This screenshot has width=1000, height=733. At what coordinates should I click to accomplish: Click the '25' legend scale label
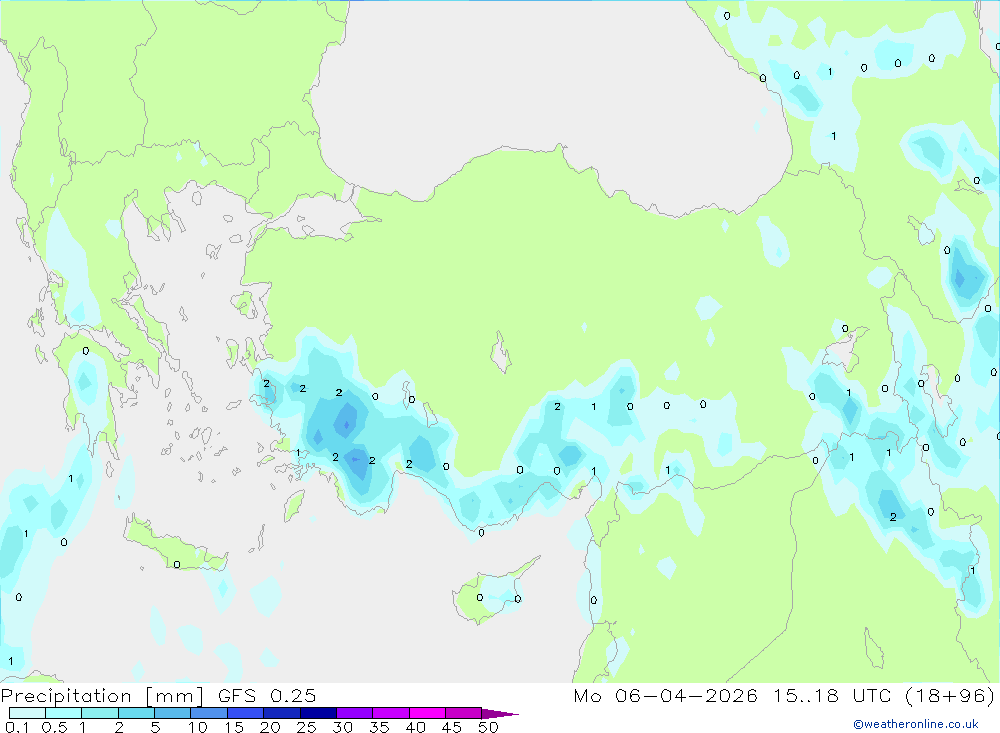coord(307,727)
